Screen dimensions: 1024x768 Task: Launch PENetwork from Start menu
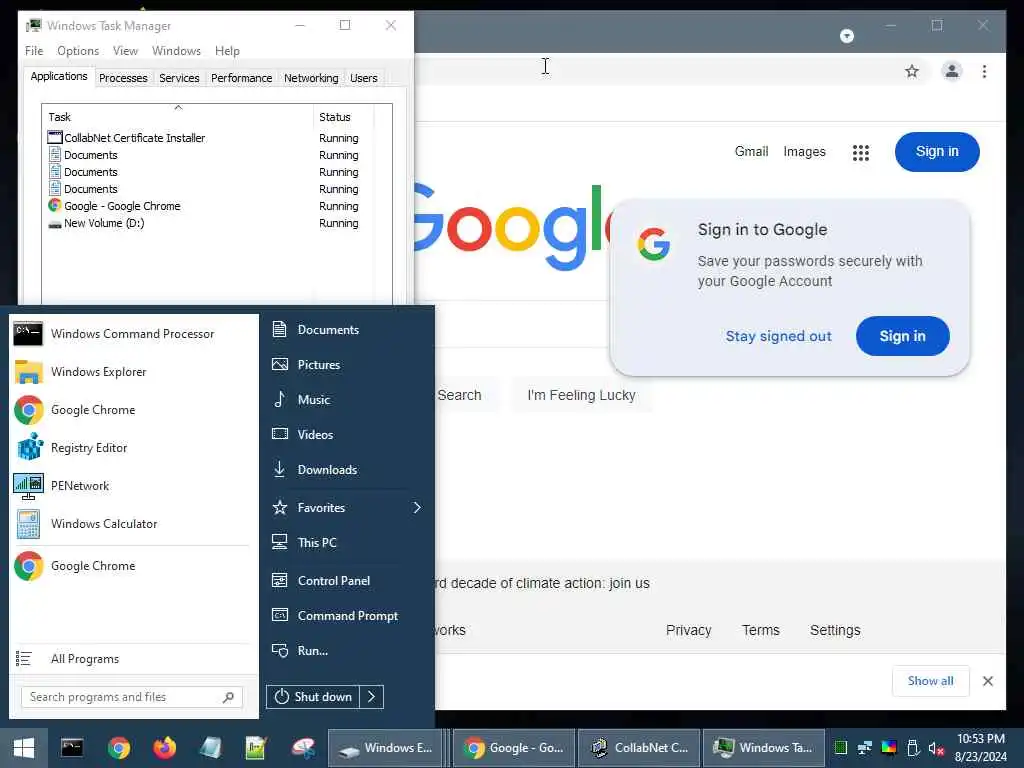point(133,486)
